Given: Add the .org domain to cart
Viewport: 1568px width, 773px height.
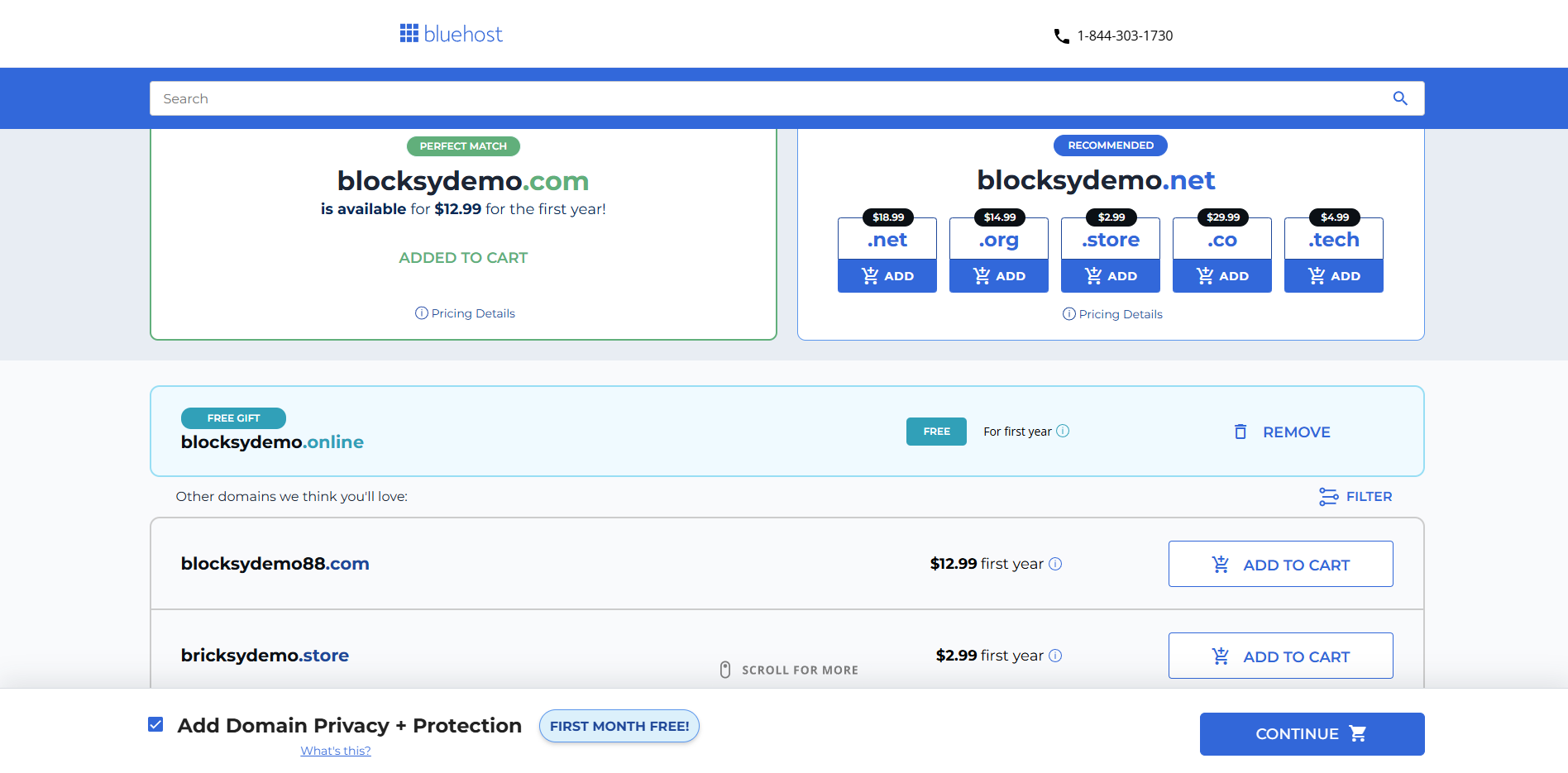Looking at the screenshot, I should (999, 276).
